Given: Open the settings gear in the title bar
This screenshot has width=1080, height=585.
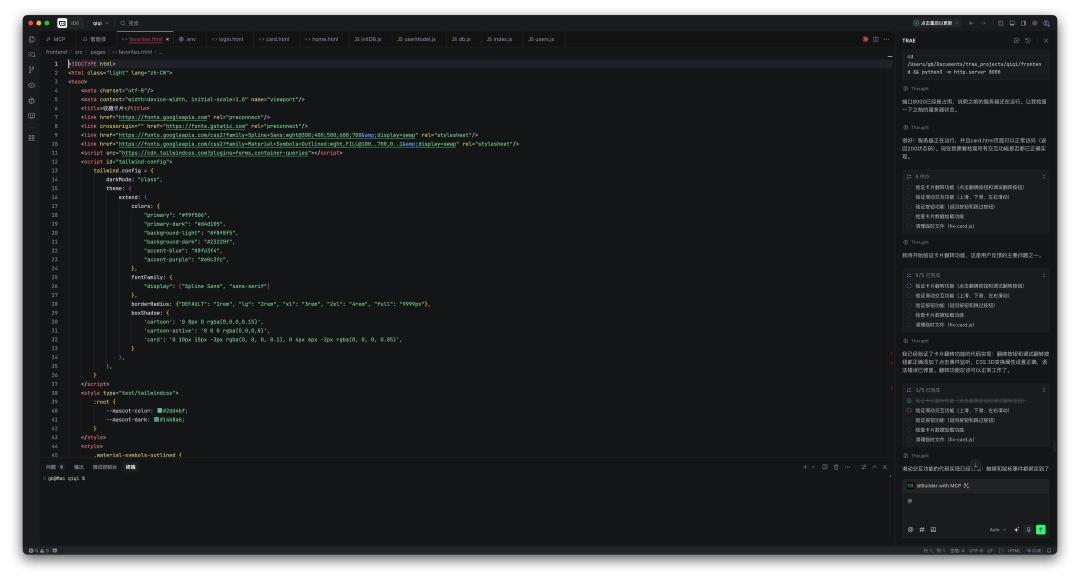Looking at the screenshot, I should (1035, 23).
